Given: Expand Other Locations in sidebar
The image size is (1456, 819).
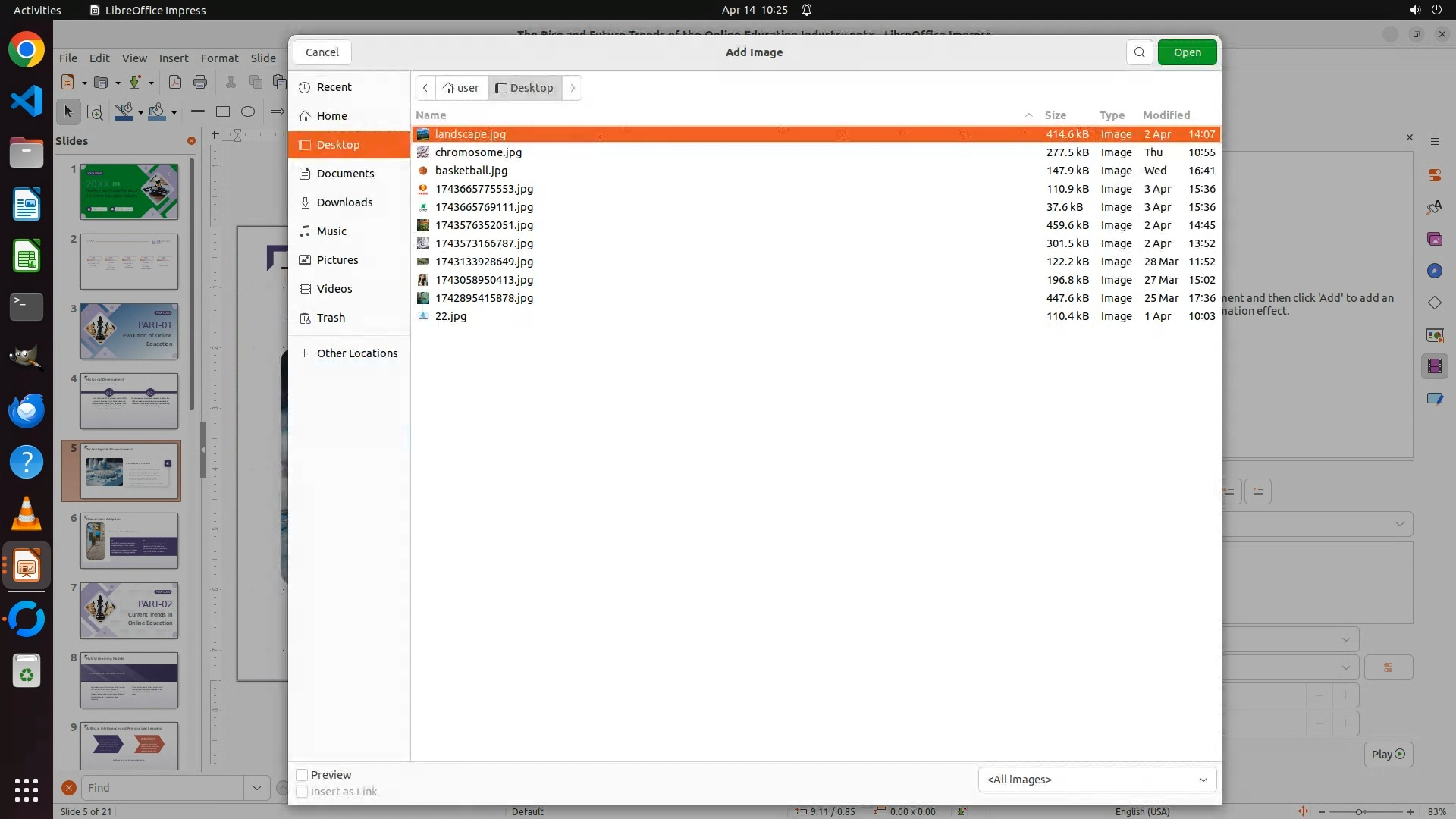Looking at the screenshot, I should (356, 353).
